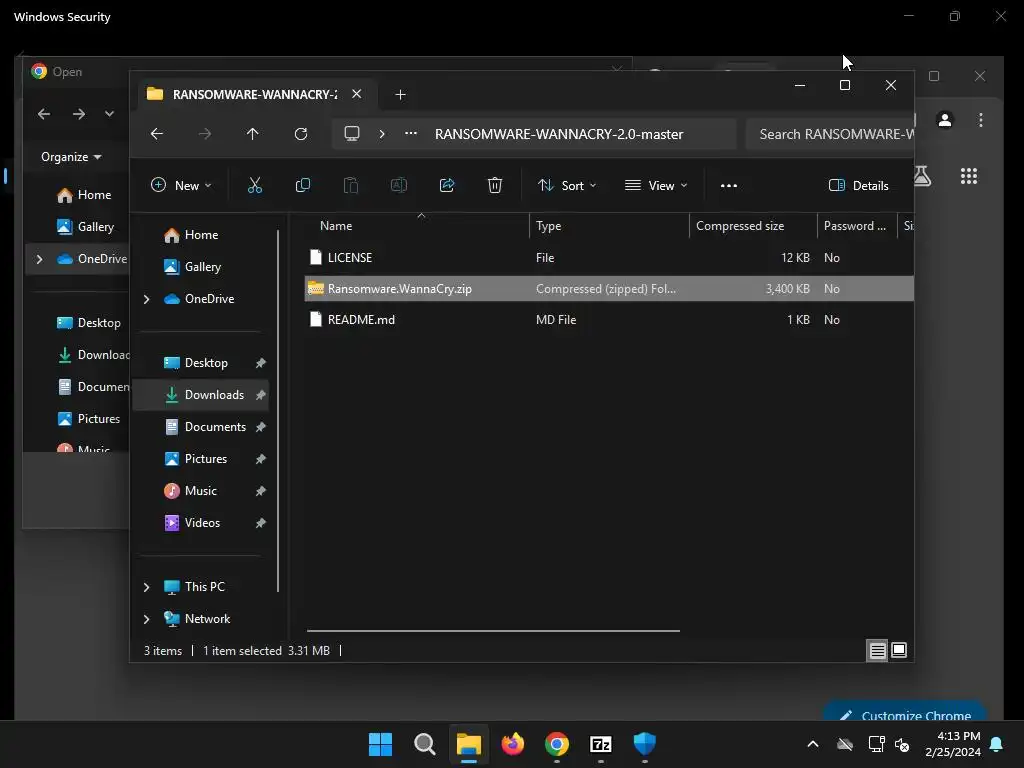Expand Network tree node
The width and height of the screenshot is (1024, 768).
(147, 619)
